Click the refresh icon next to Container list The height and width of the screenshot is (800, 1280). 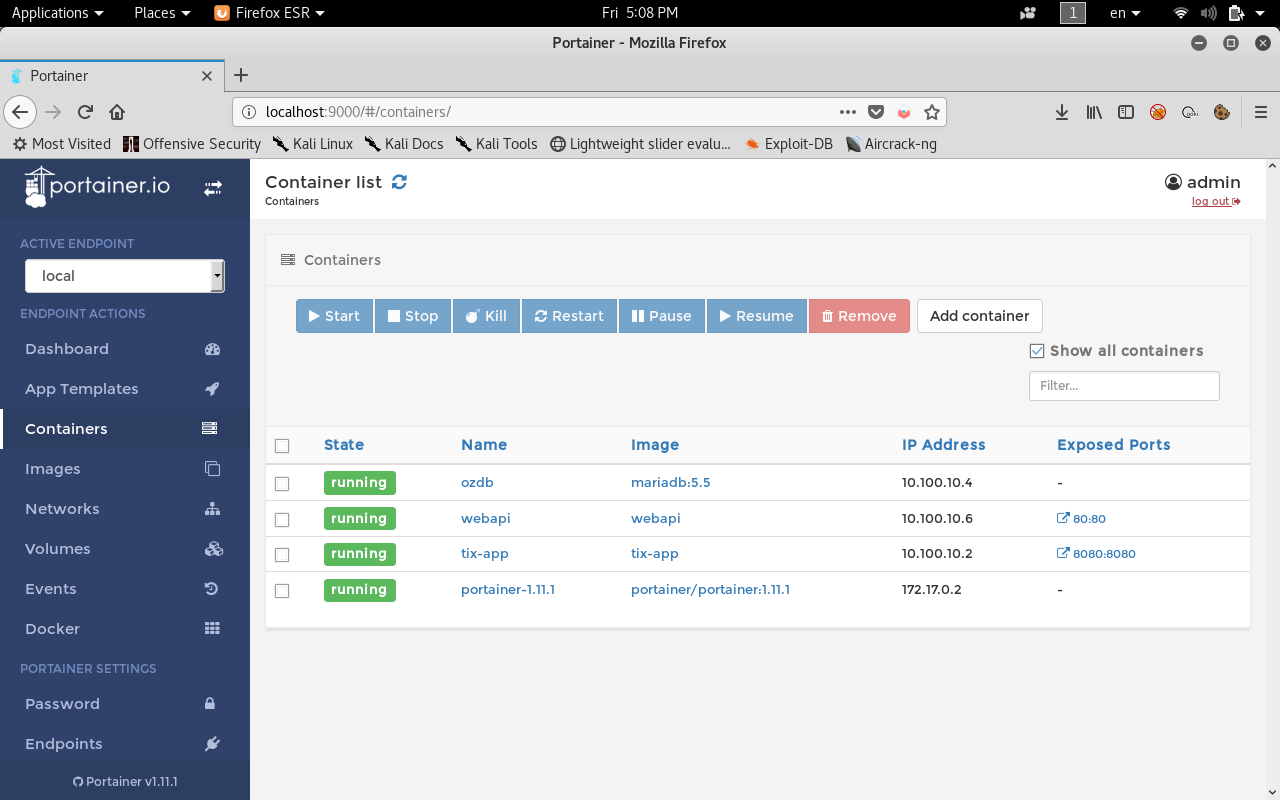(399, 182)
